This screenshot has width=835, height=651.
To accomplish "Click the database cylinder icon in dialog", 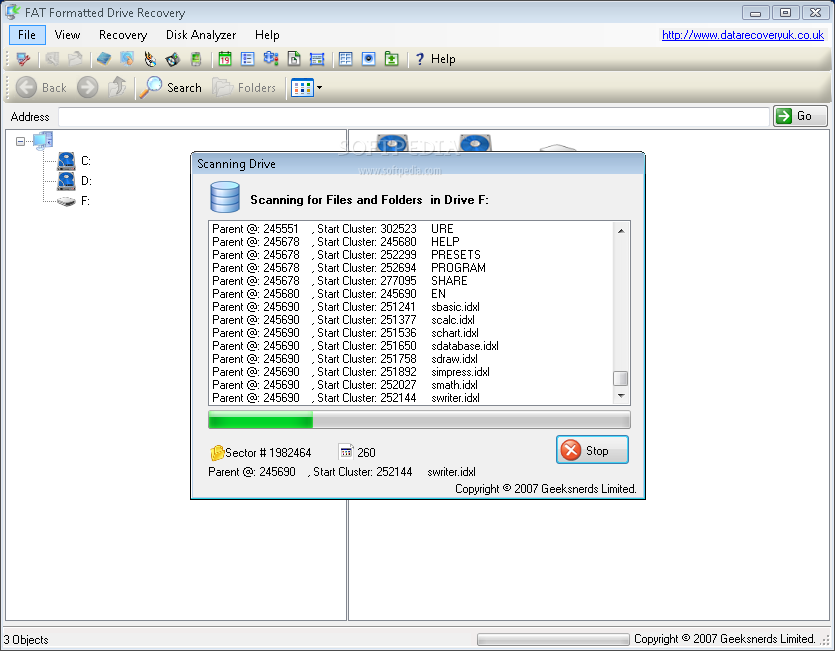I will [225, 197].
